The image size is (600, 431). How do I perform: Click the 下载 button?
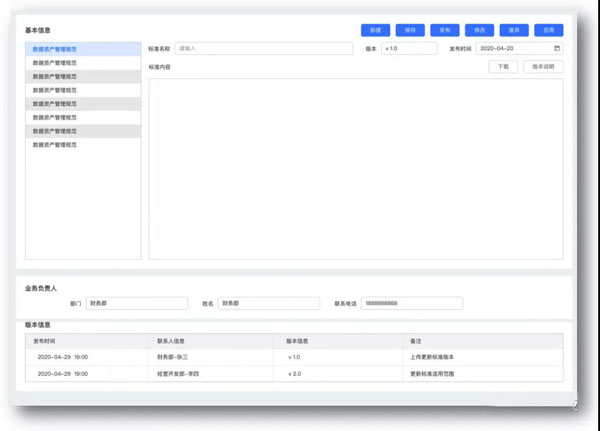click(503, 67)
